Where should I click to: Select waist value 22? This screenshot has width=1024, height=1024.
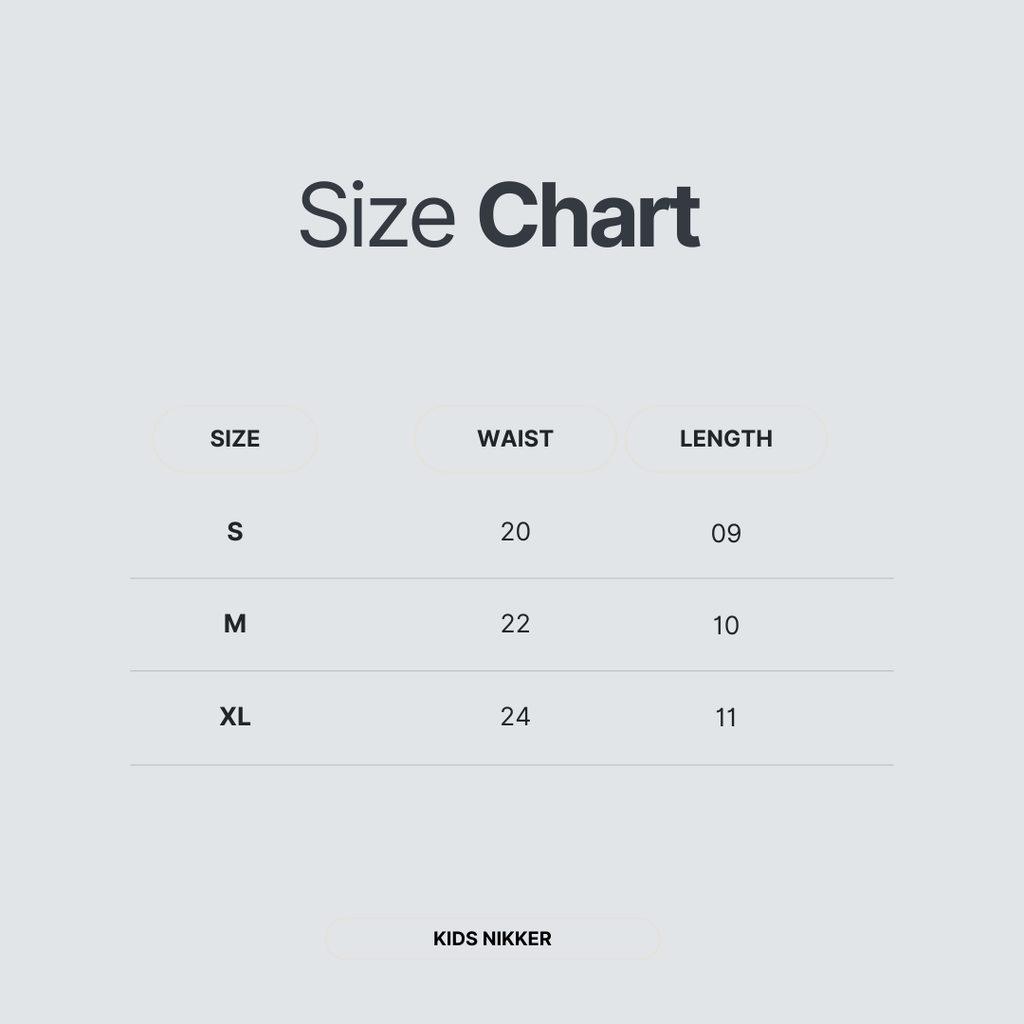click(x=515, y=624)
